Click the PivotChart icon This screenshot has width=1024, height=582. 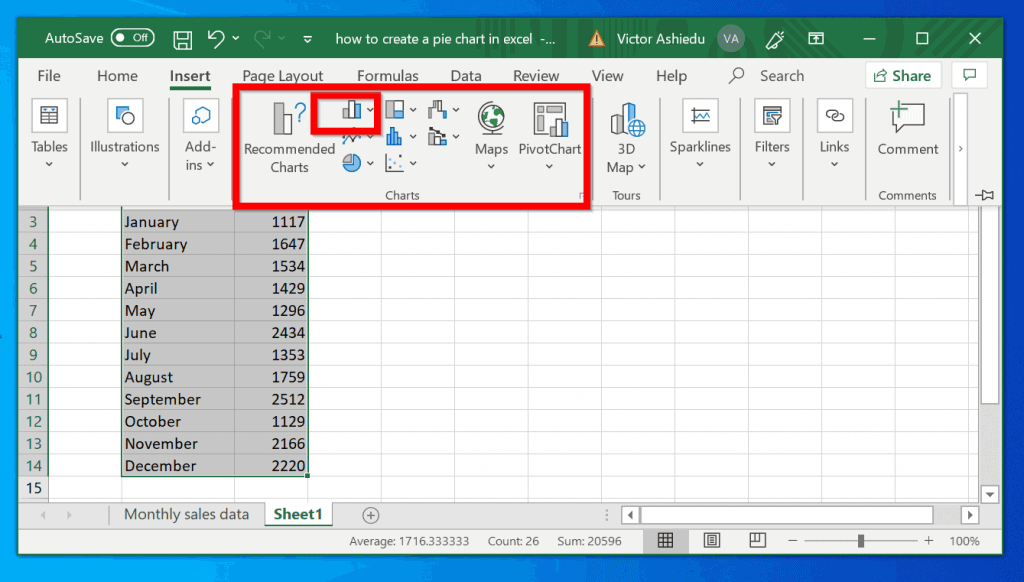[x=550, y=119]
